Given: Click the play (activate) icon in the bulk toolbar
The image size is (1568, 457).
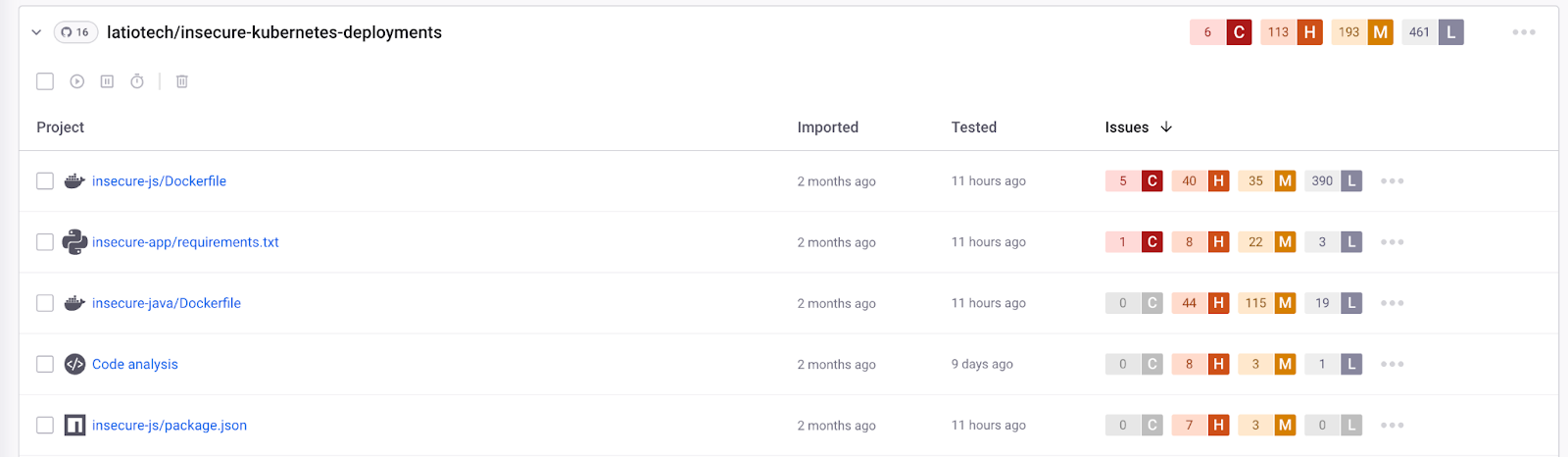Looking at the screenshot, I should [77, 81].
